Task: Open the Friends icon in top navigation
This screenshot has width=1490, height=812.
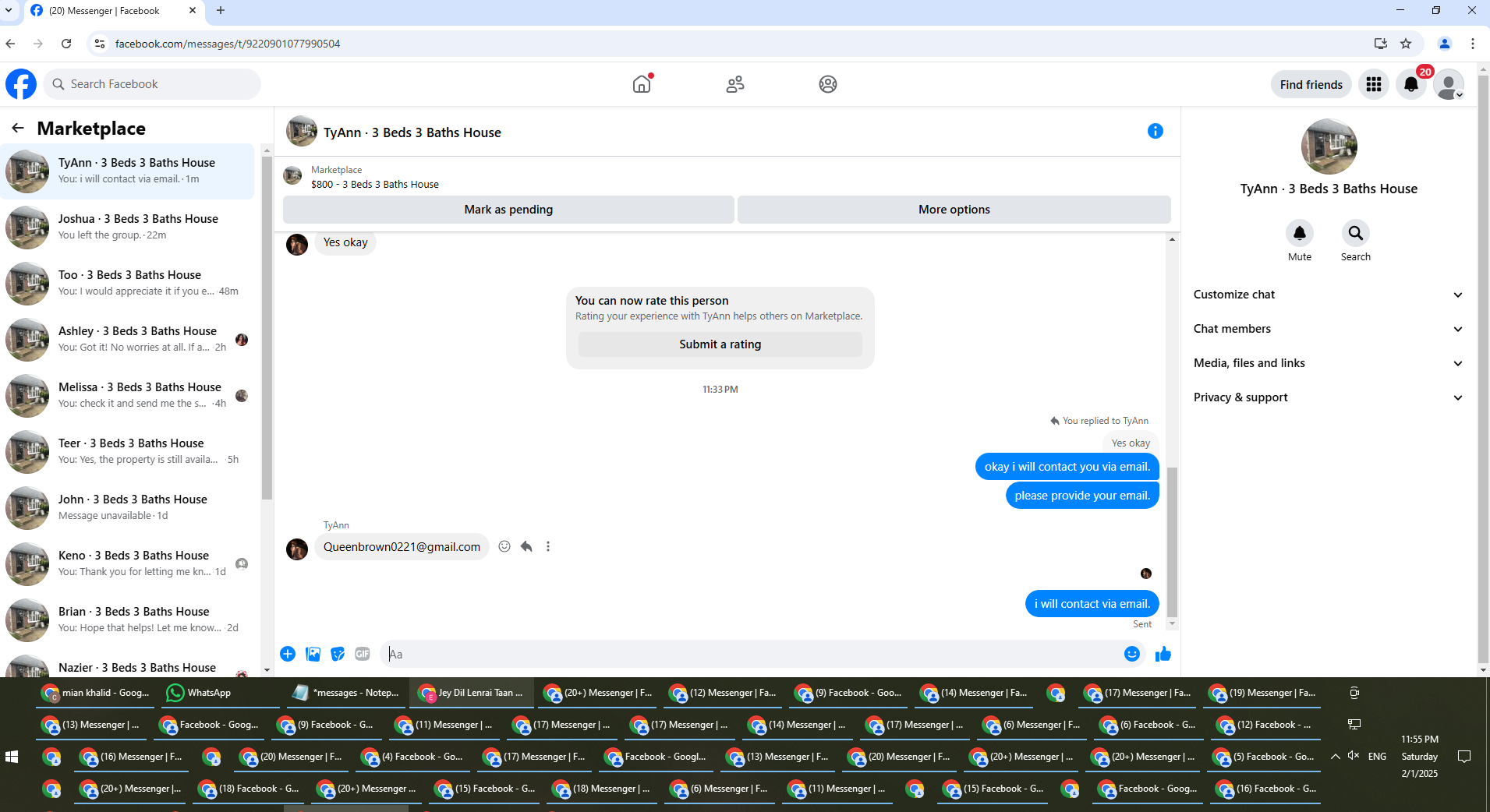Action: (x=735, y=84)
